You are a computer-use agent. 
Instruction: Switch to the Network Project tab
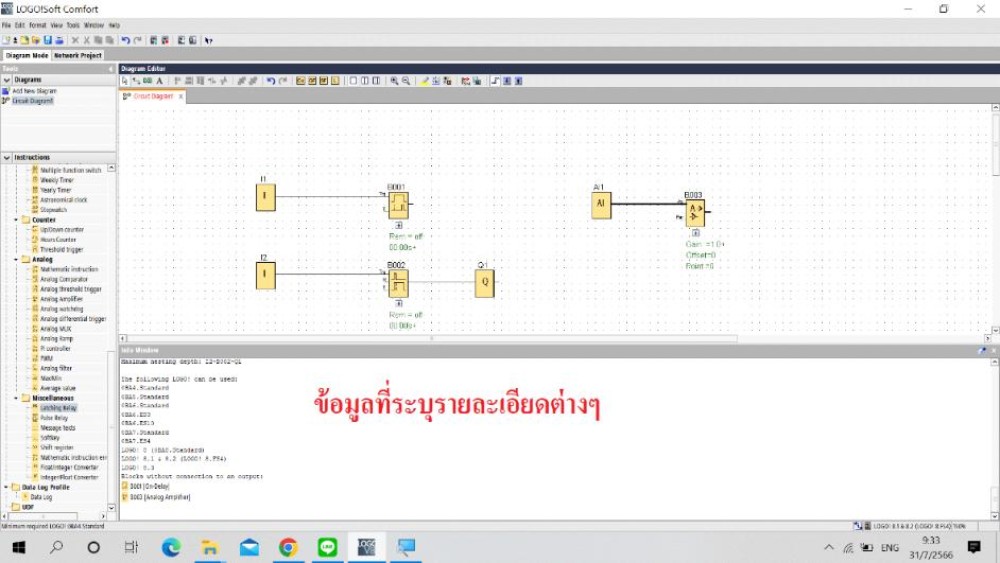pyautogui.click(x=78, y=55)
